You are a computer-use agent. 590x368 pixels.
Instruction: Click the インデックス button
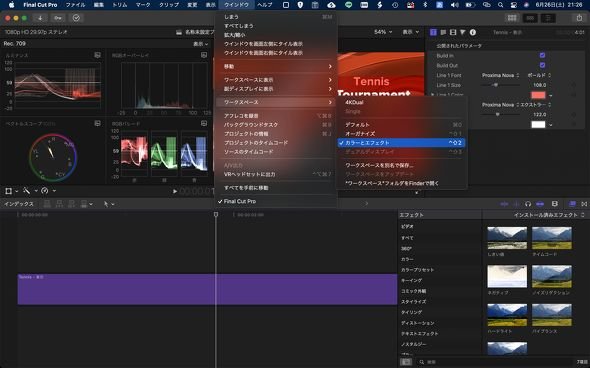pyautogui.click(x=19, y=204)
